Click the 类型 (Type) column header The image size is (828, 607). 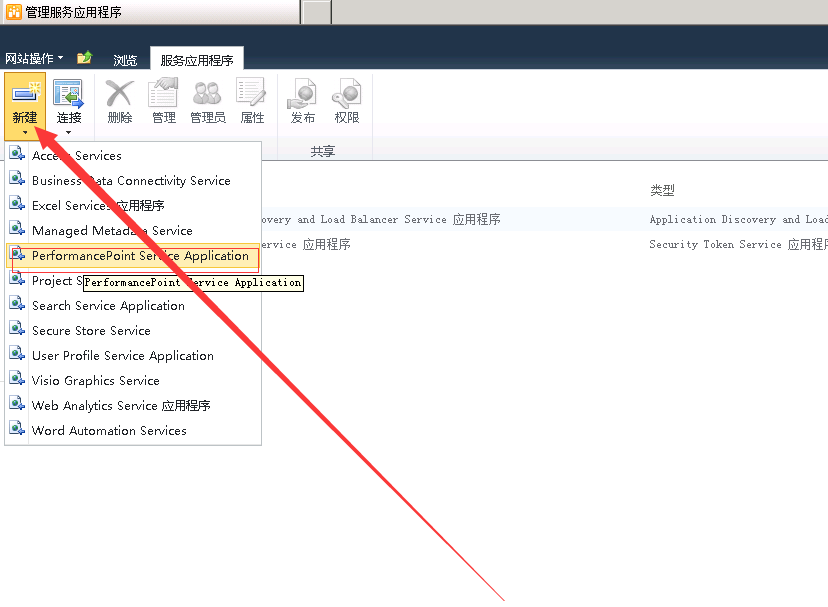[x=662, y=190]
